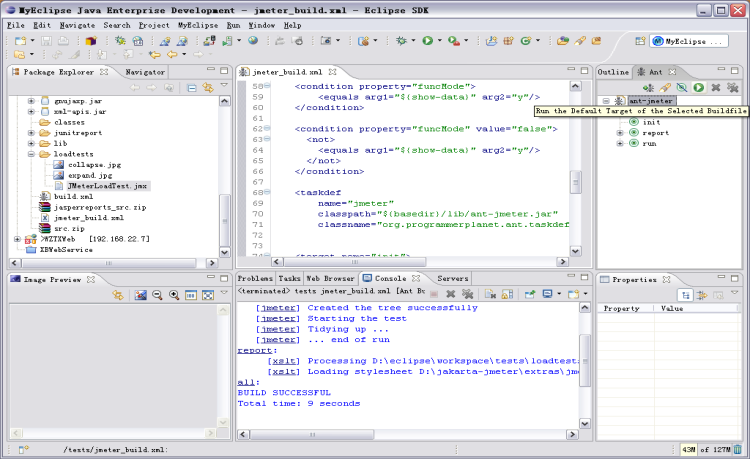Click the Add Buildfiles icon in Ant view

(x=648, y=88)
